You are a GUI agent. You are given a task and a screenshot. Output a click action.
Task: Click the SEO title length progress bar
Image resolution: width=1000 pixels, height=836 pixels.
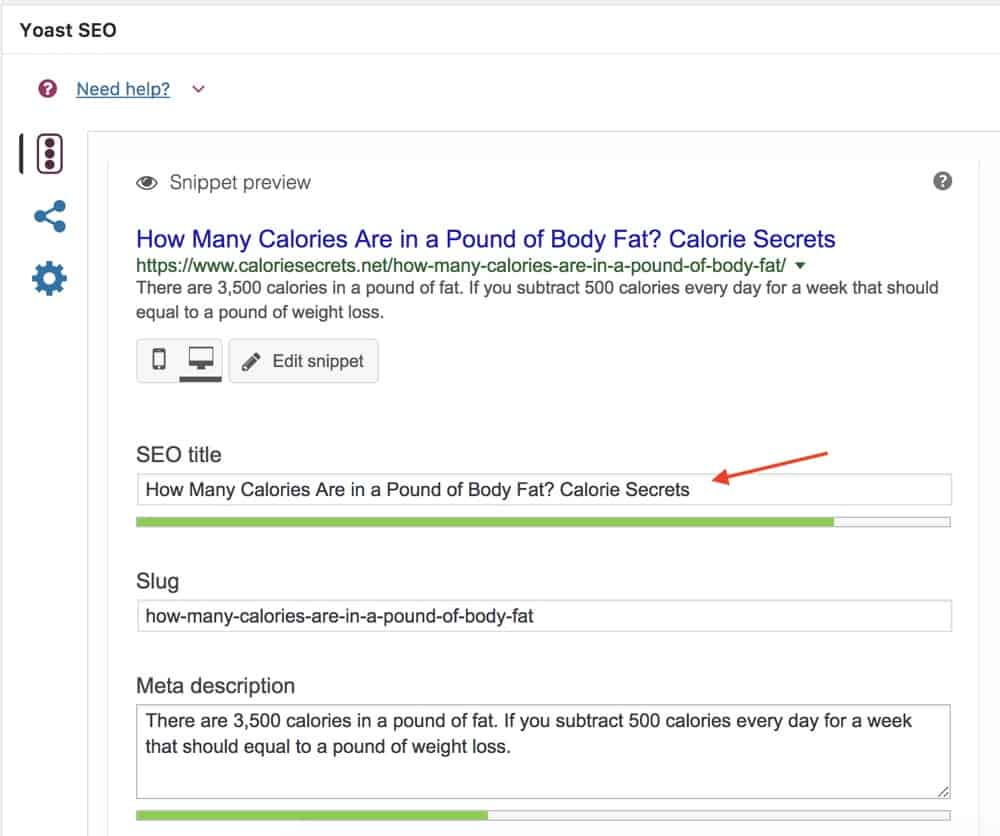point(543,522)
